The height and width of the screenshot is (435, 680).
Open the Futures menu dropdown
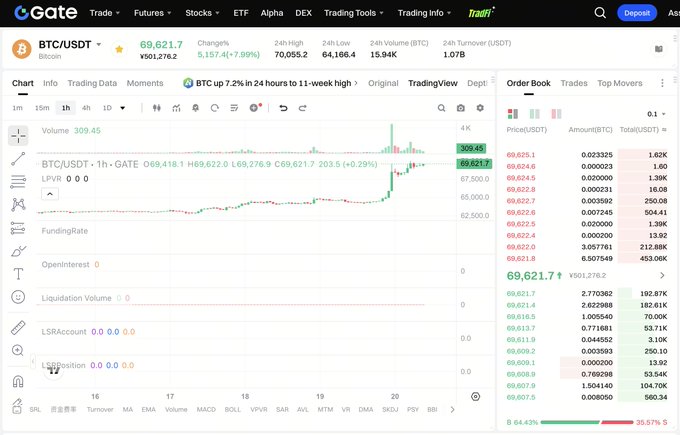click(153, 13)
